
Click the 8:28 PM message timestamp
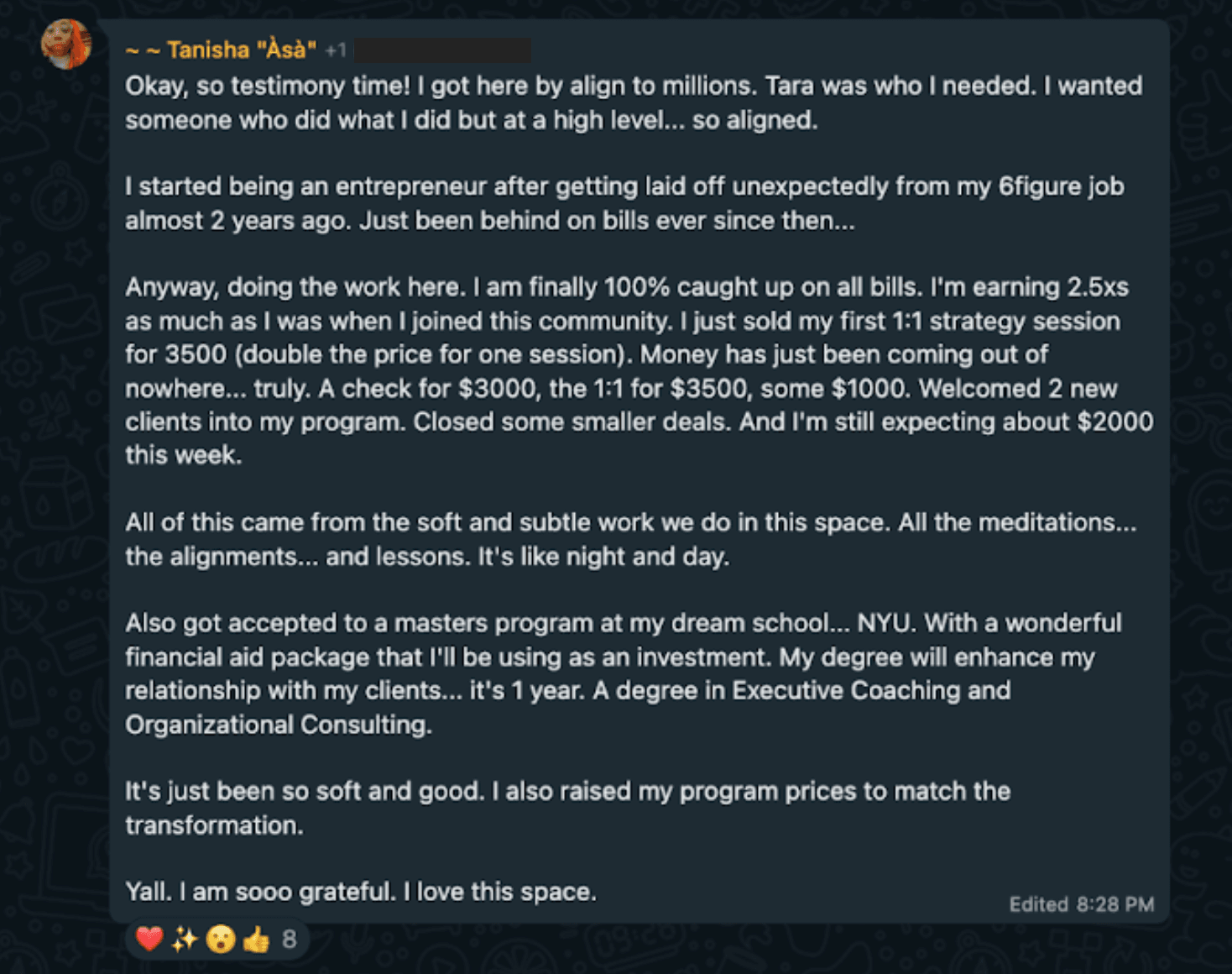[x=1115, y=904]
